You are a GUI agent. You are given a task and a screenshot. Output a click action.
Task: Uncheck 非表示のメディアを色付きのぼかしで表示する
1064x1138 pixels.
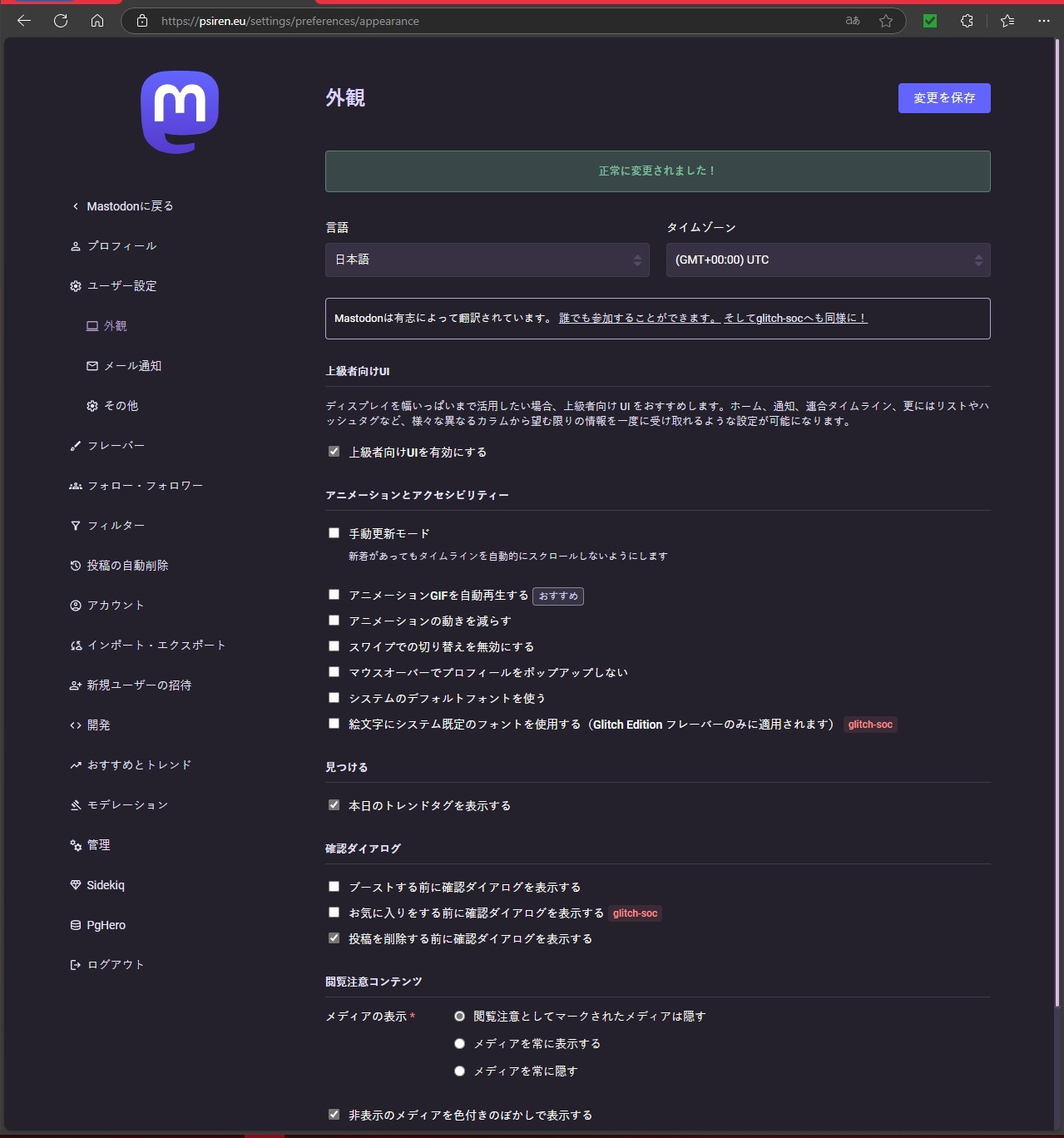coord(334,1115)
